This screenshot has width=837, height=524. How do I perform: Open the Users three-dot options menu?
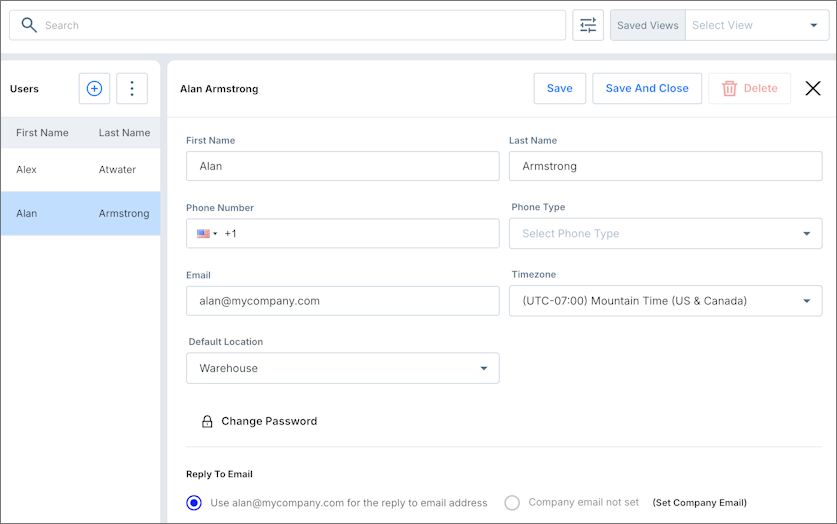132,89
